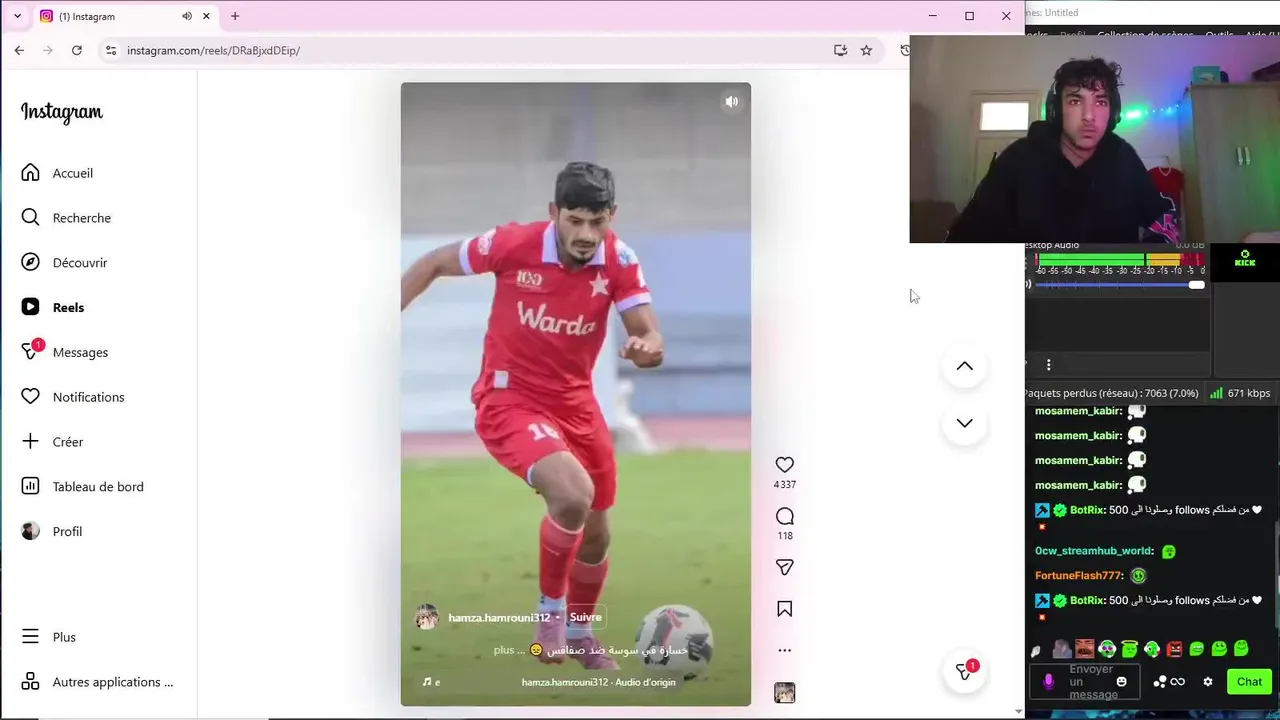1280x720 pixels.
Task: Pick the green halo face emote
Action: [1130, 649]
